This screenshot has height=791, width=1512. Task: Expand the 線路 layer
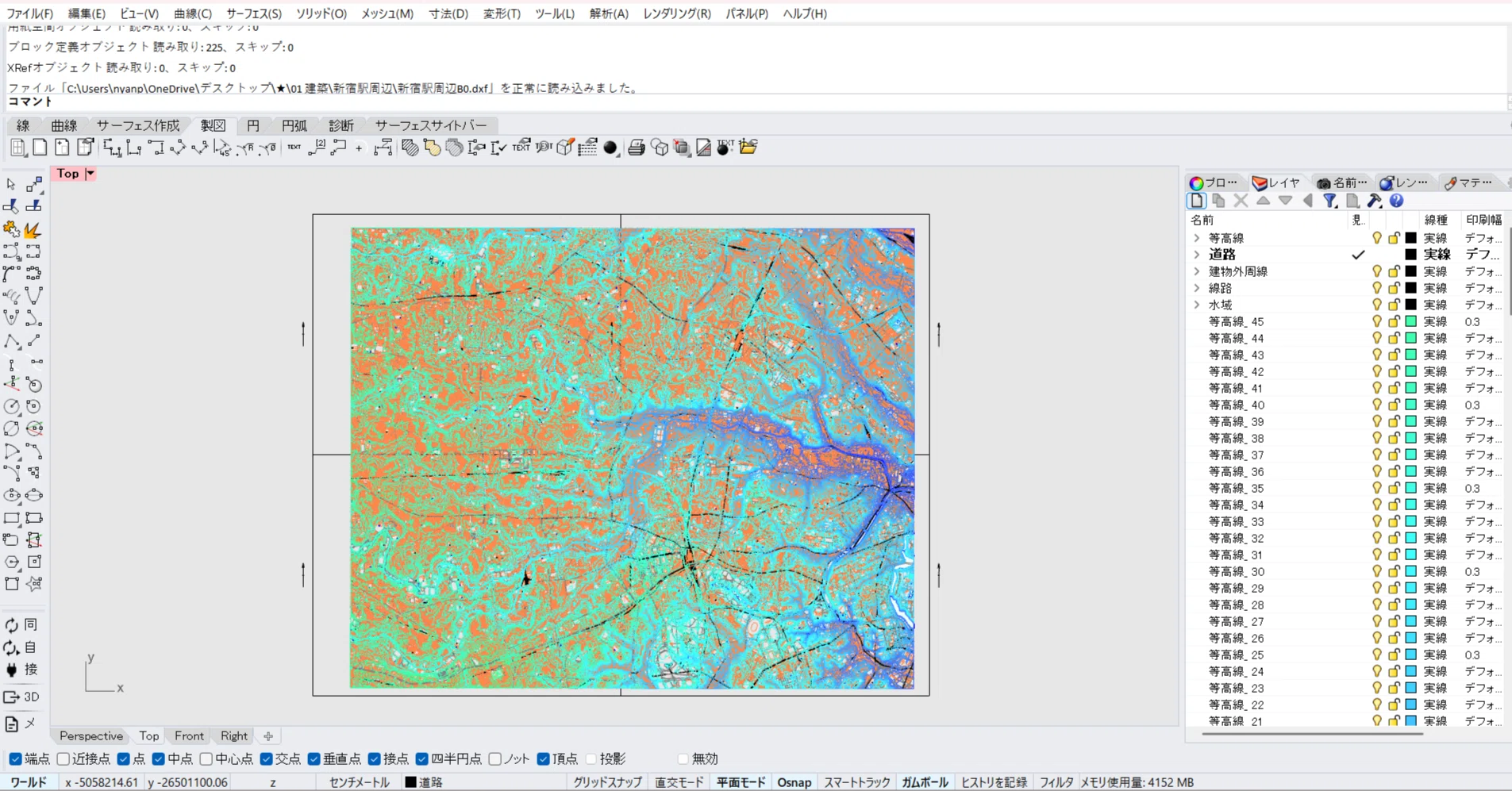[1197, 287]
